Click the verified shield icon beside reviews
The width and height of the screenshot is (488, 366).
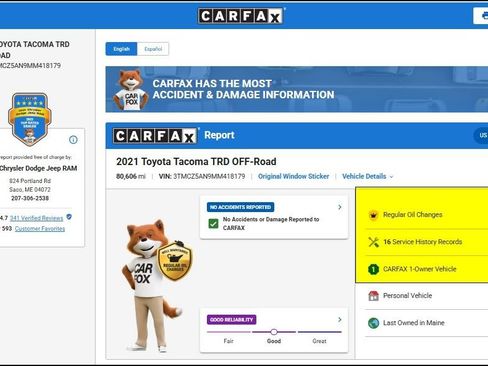[x=69, y=217]
